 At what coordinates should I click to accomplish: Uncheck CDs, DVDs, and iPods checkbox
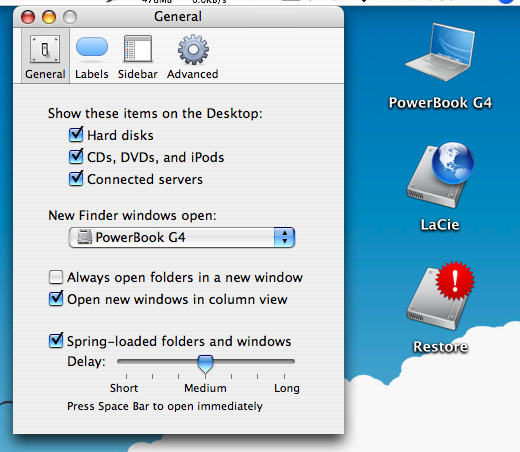[x=76, y=157]
